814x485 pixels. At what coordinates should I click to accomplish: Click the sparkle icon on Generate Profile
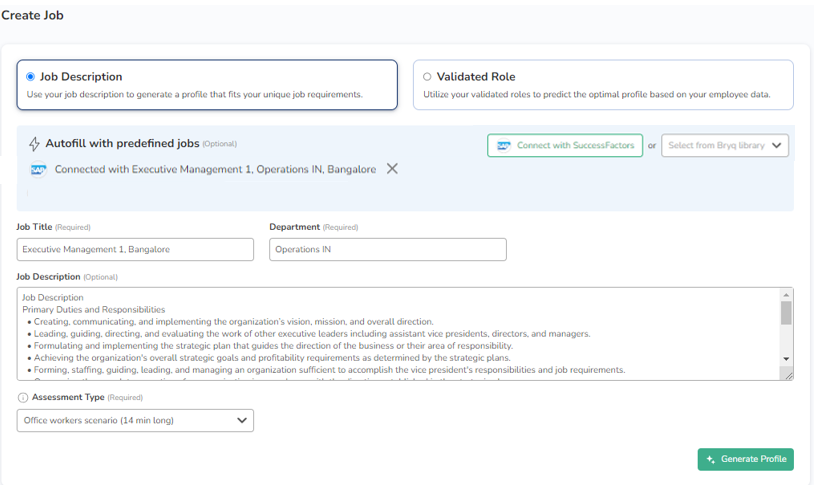[711, 459]
